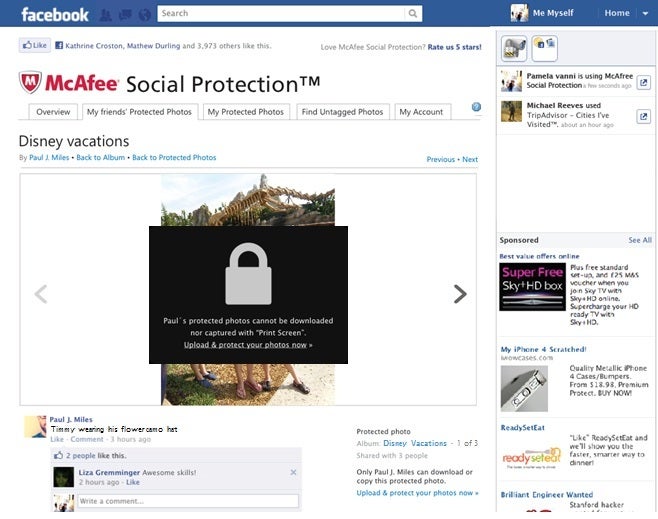Open Michael Reeves ticker story external icon

point(643,116)
